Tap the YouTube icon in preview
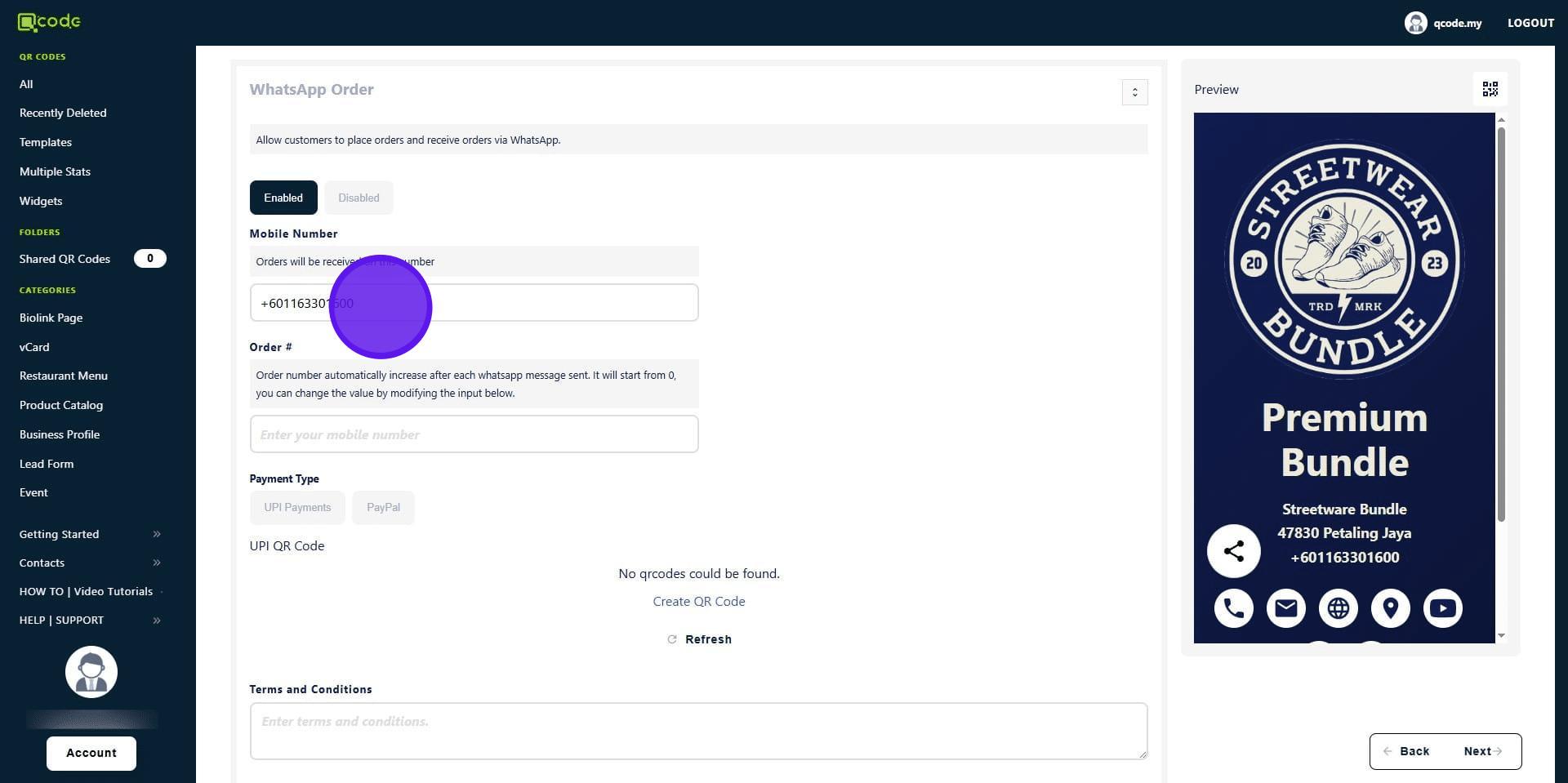Viewport: 1568px width, 783px height. 1442,608
